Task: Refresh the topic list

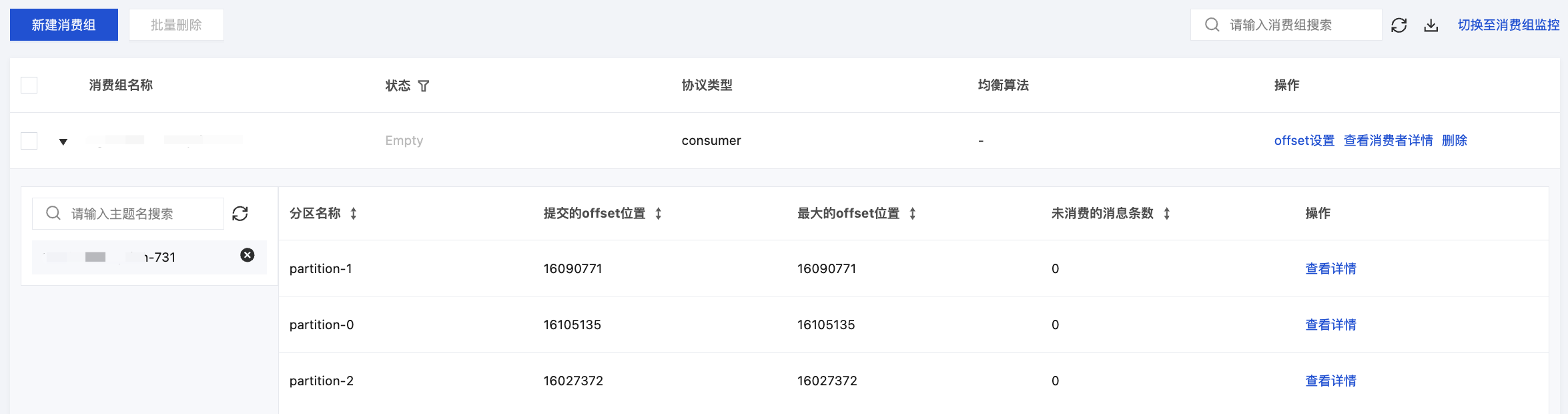Action: pyautogui.click(x=240, y=214)
